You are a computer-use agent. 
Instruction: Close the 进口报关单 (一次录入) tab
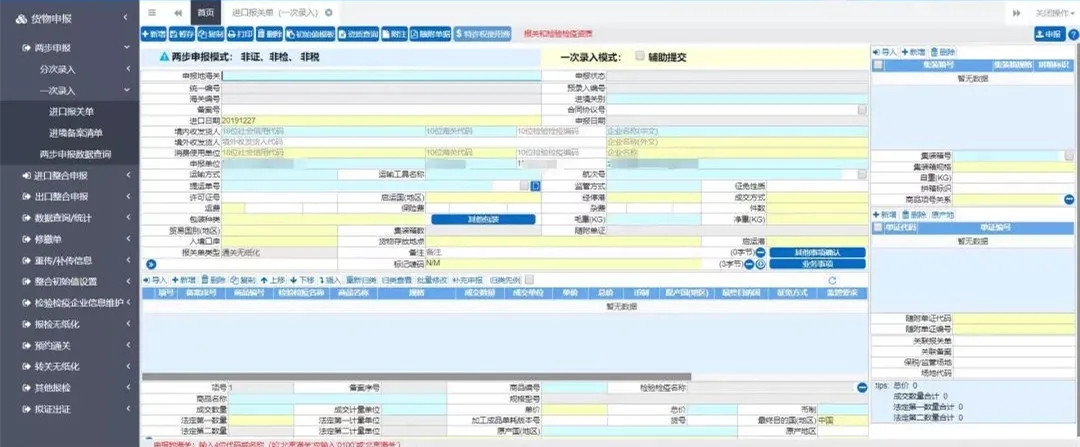point(329,12)
